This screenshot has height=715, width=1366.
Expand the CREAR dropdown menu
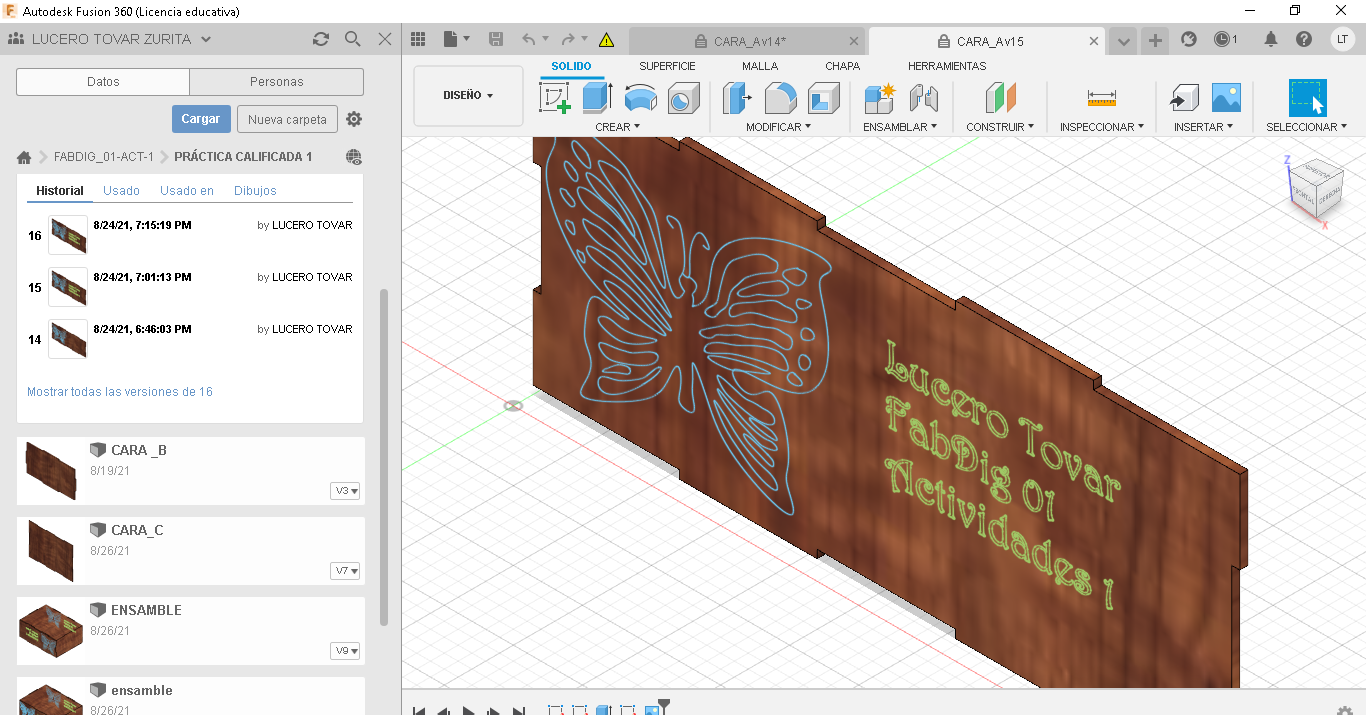pos(618,127)
